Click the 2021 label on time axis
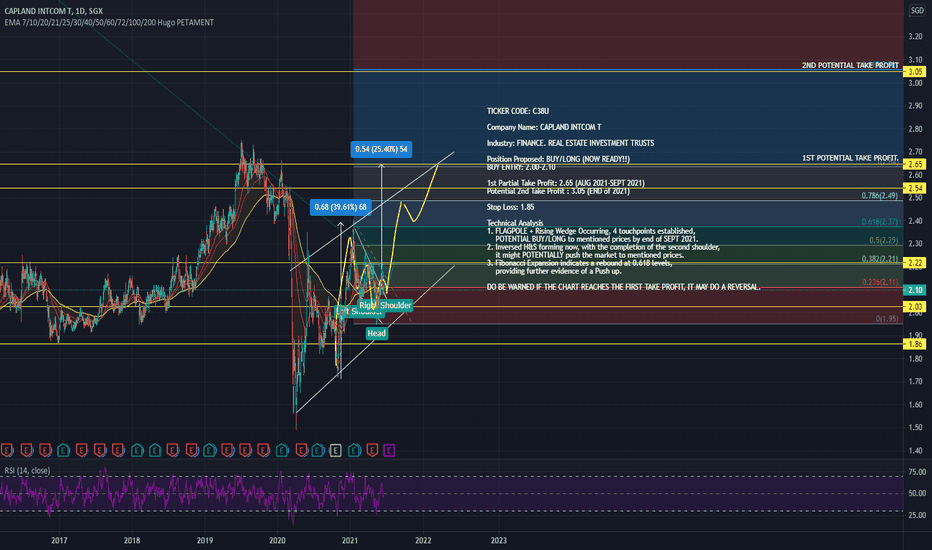 [x=350, y=540]
